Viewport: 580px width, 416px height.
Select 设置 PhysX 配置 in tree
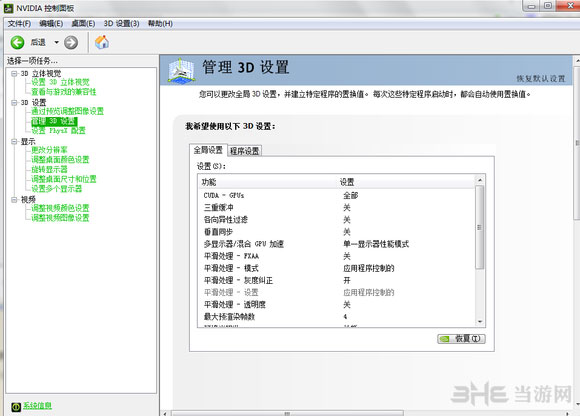click(x=58, y=131)
